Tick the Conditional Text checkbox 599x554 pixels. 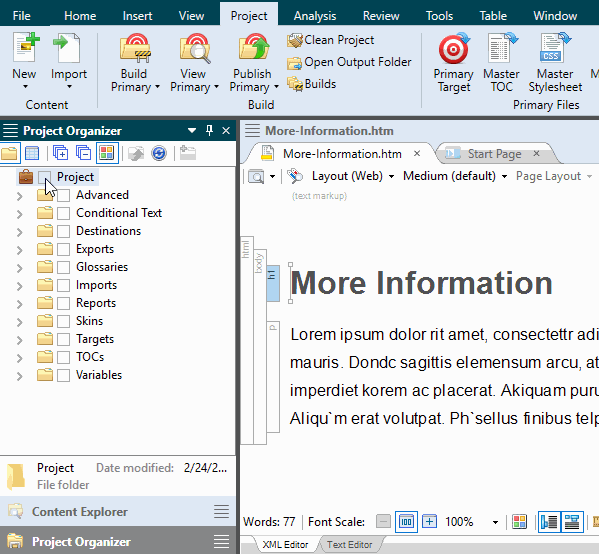pos(63,213)
